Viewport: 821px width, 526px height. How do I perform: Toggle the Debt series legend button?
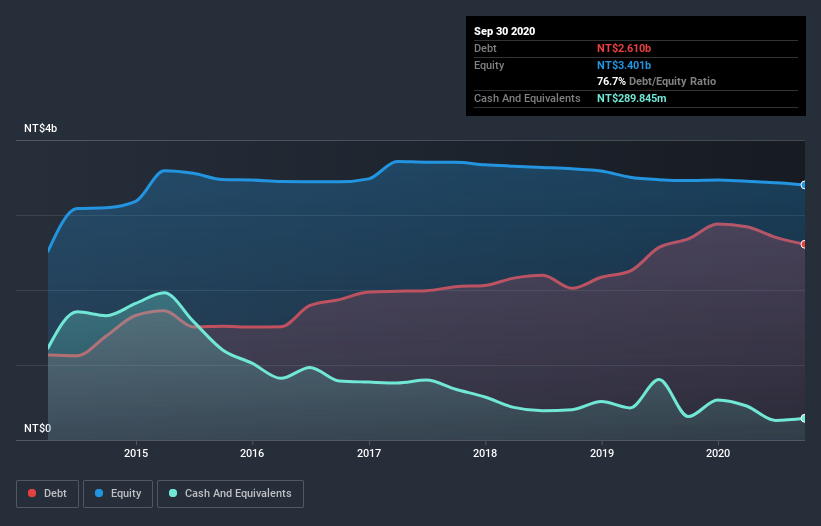[x=47, y=494]
